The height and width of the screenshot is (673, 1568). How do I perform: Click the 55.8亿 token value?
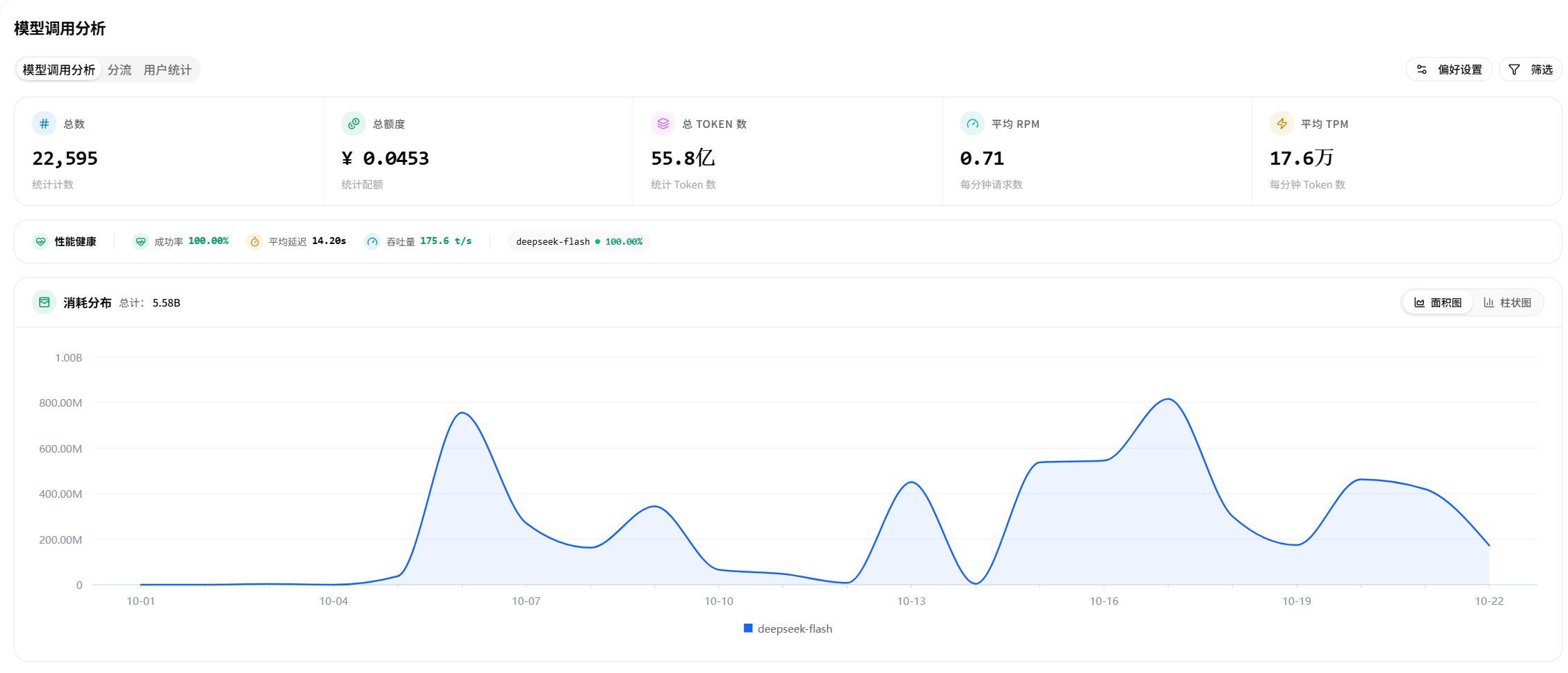click(683, 159)
